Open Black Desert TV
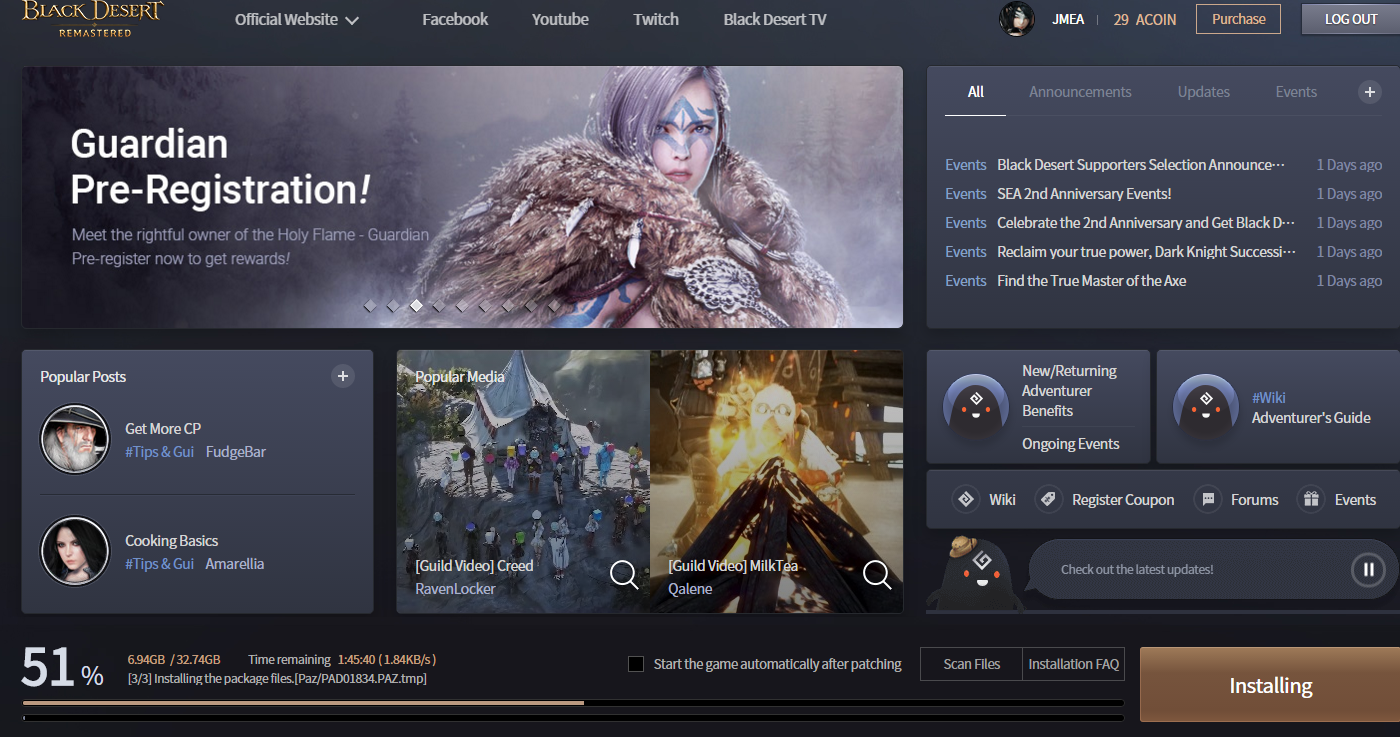Screen dimensions: 1400x737 775,20
